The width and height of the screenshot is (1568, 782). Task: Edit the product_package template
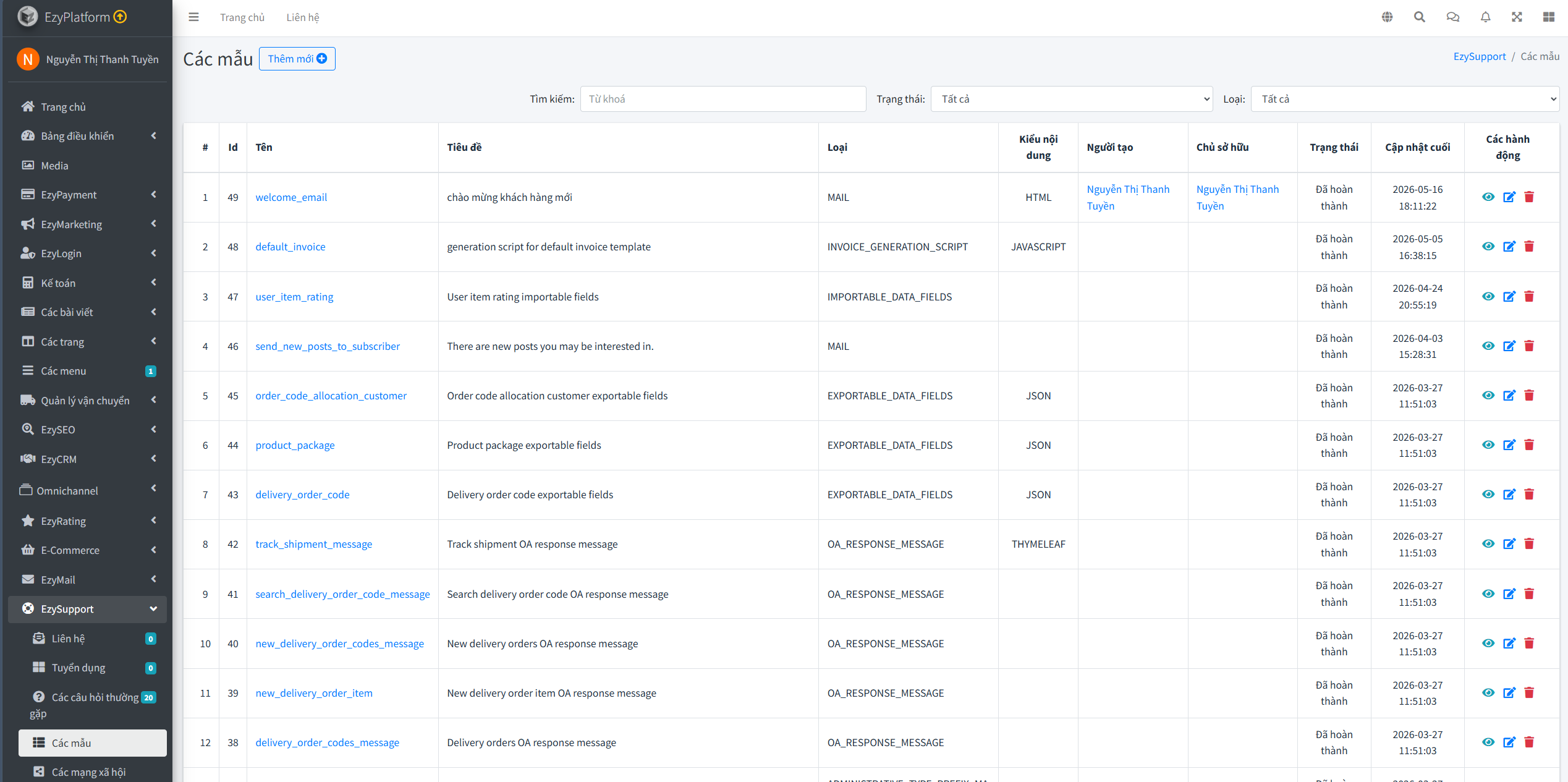tap(1509, 445)
